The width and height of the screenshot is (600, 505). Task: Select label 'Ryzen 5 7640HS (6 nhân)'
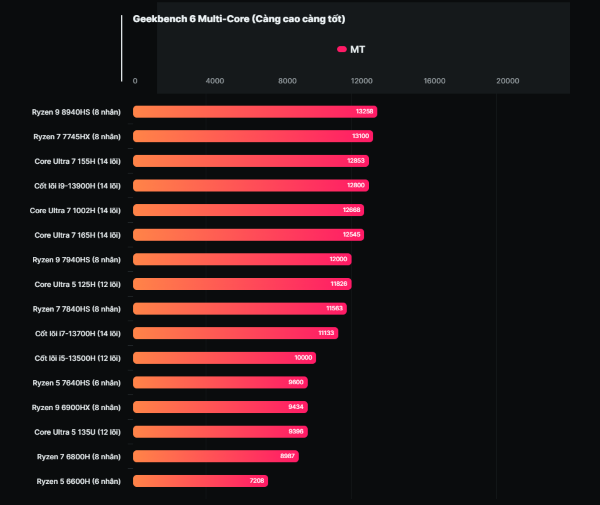(x=77, y=383)
